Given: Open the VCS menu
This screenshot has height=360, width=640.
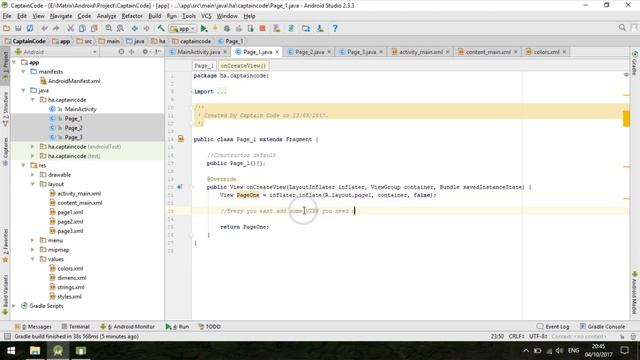Looking at the screenshot, I should (x=206, y=16).
